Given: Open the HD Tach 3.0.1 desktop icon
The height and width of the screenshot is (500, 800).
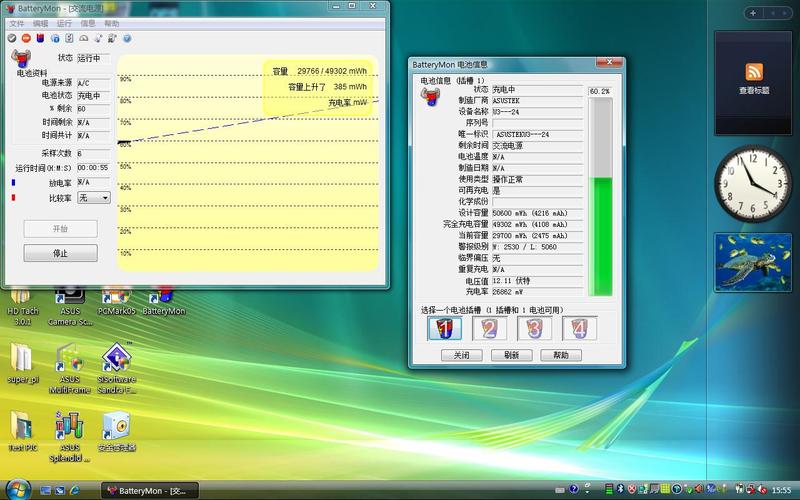Looking at the screenshot, I should [22, 308].
